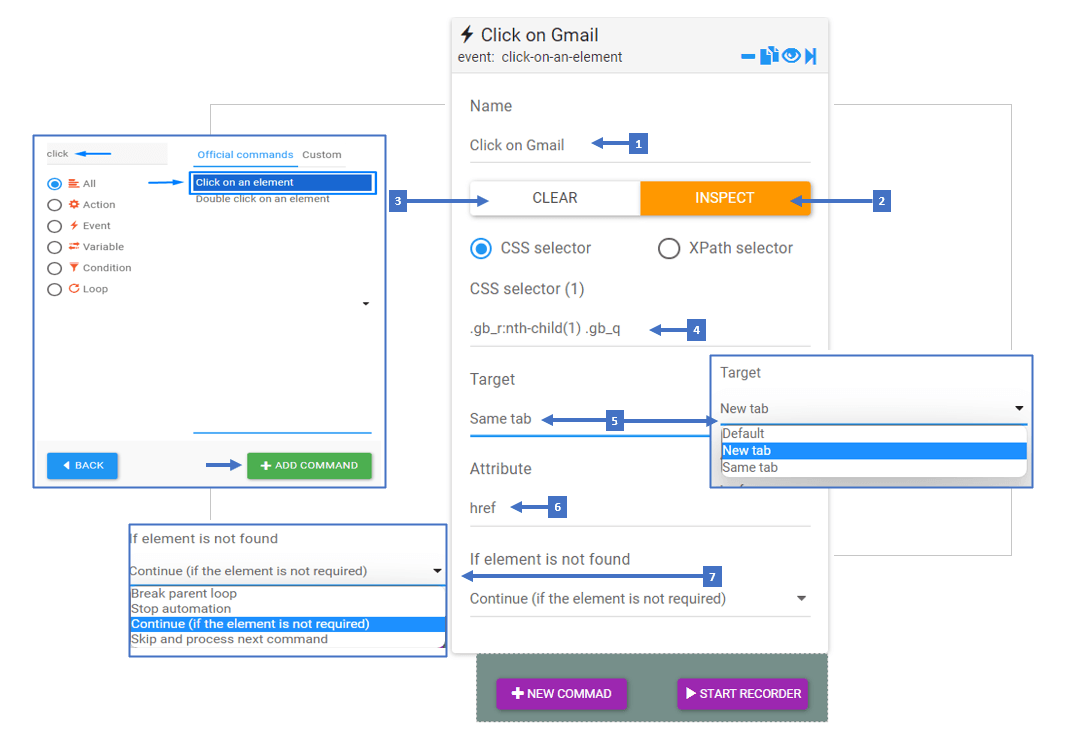Select Double click on an element command
The height and width of the screenshot is (736, 1068).
263,199
